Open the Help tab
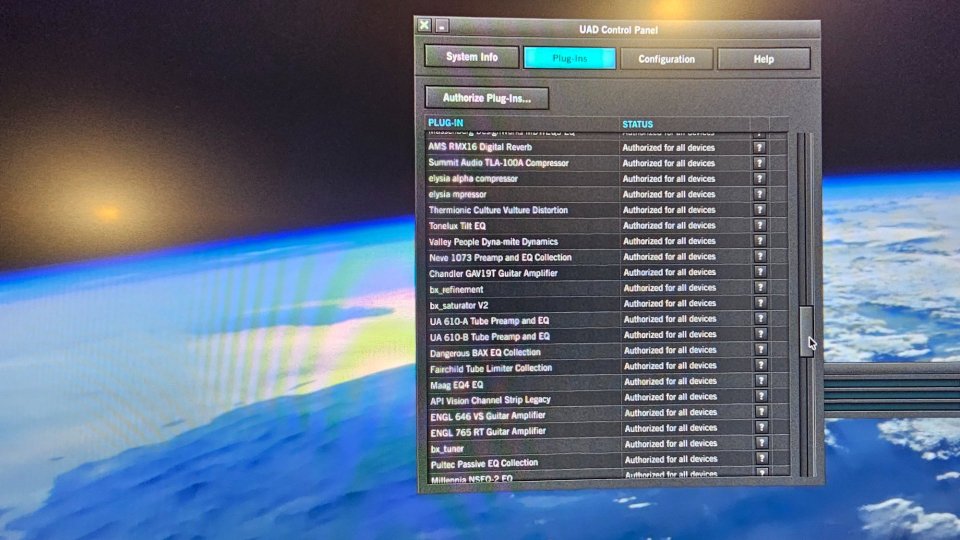 763,59
